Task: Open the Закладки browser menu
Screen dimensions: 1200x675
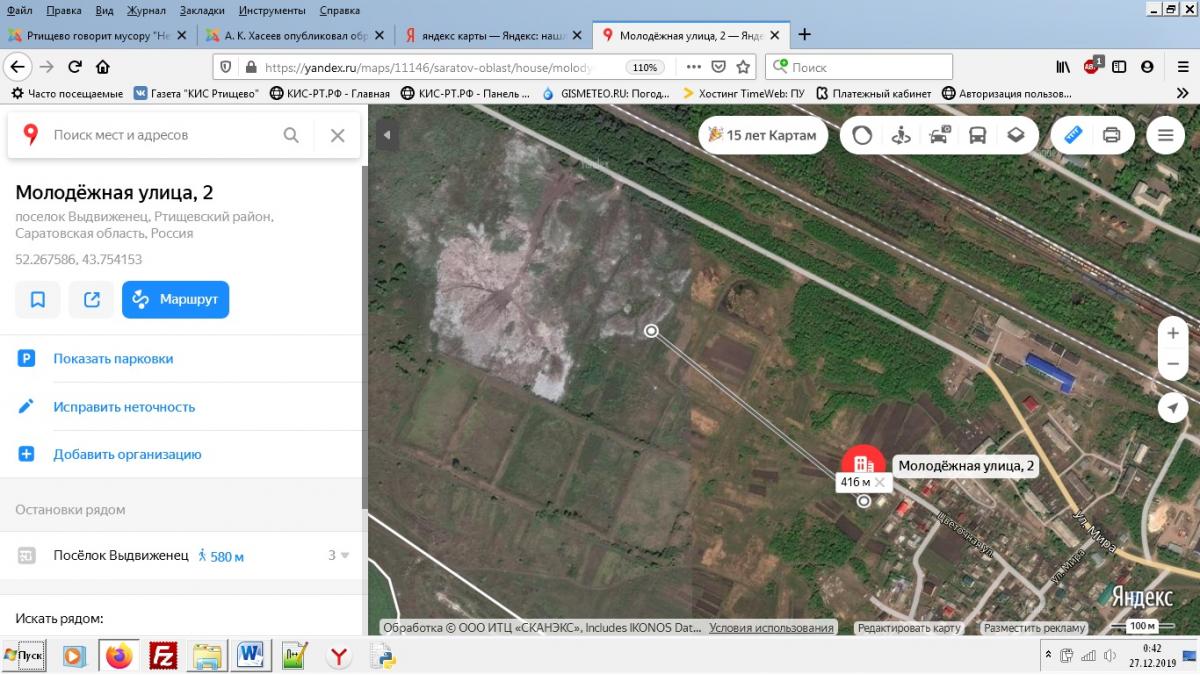Action: (201, 10)
